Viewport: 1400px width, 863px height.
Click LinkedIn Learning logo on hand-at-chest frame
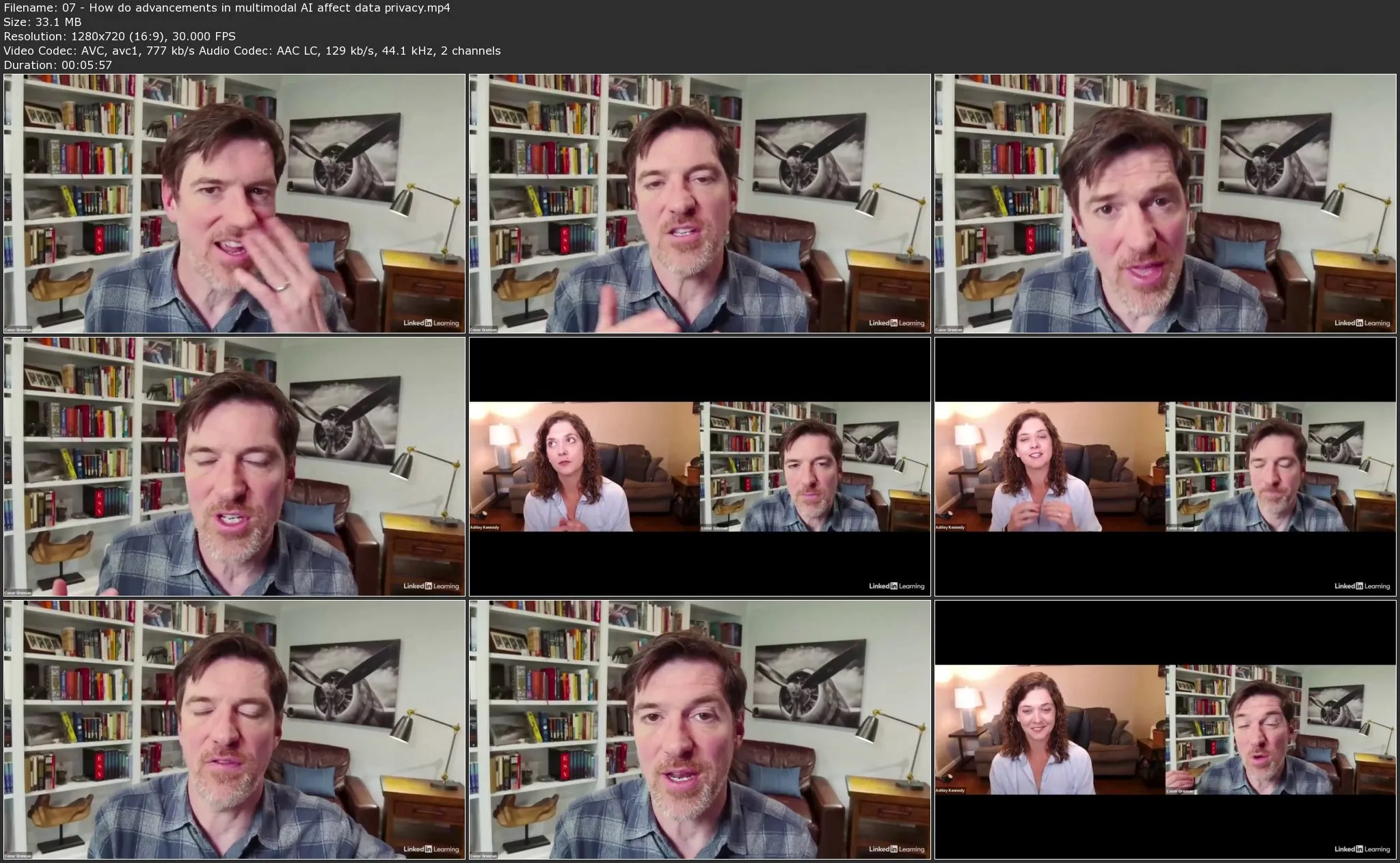(x=896, y=323)
